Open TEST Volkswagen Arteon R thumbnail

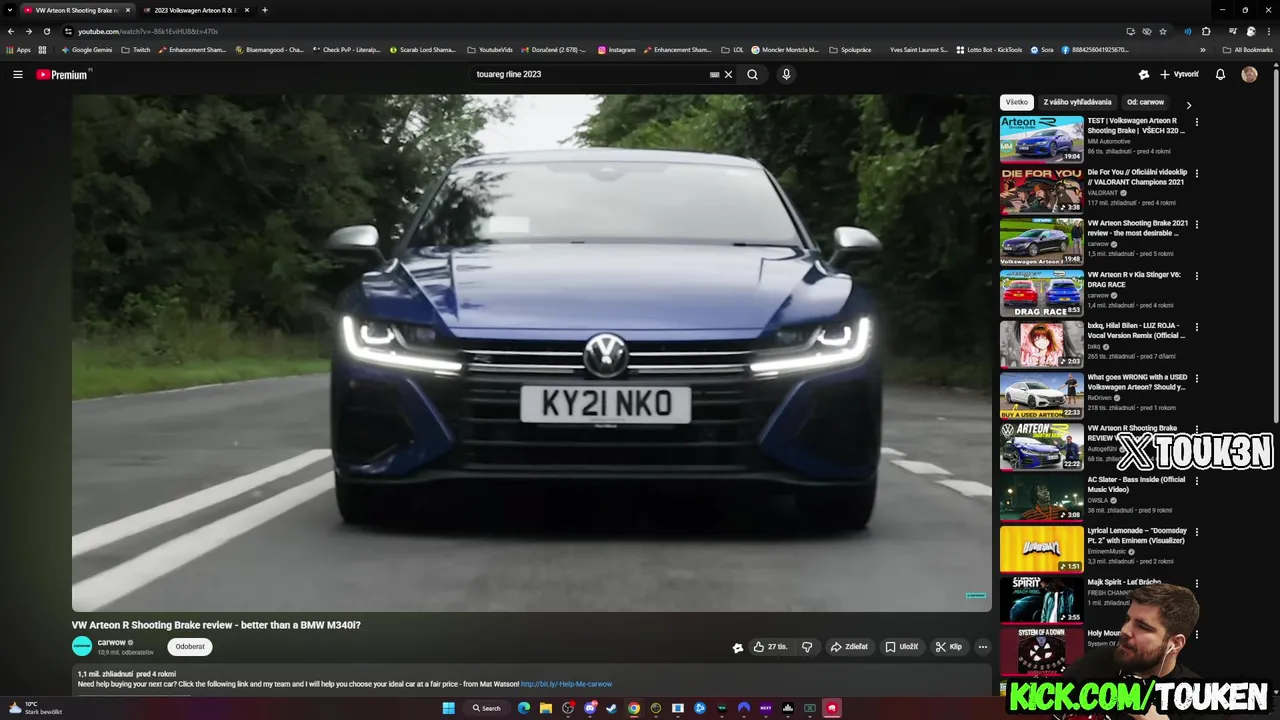[x=1041, y=139]
